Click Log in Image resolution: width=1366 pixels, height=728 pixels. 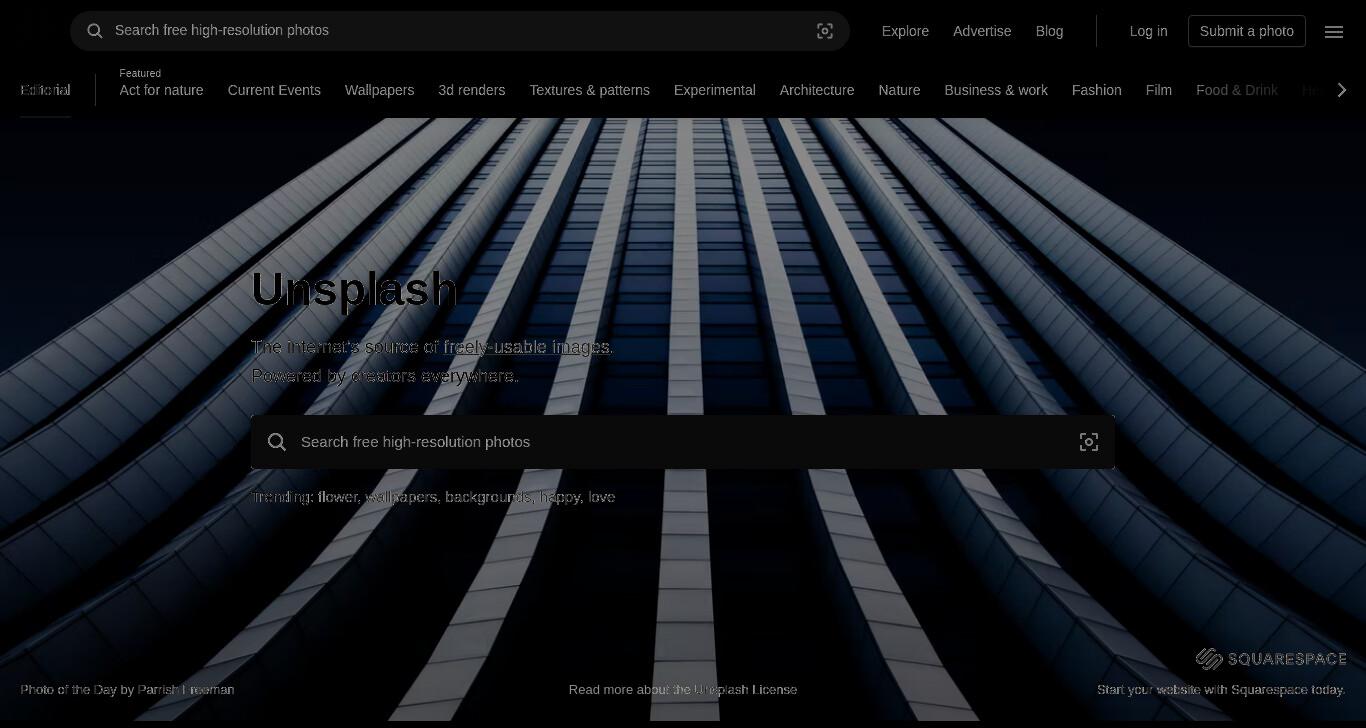point(1148,31)
